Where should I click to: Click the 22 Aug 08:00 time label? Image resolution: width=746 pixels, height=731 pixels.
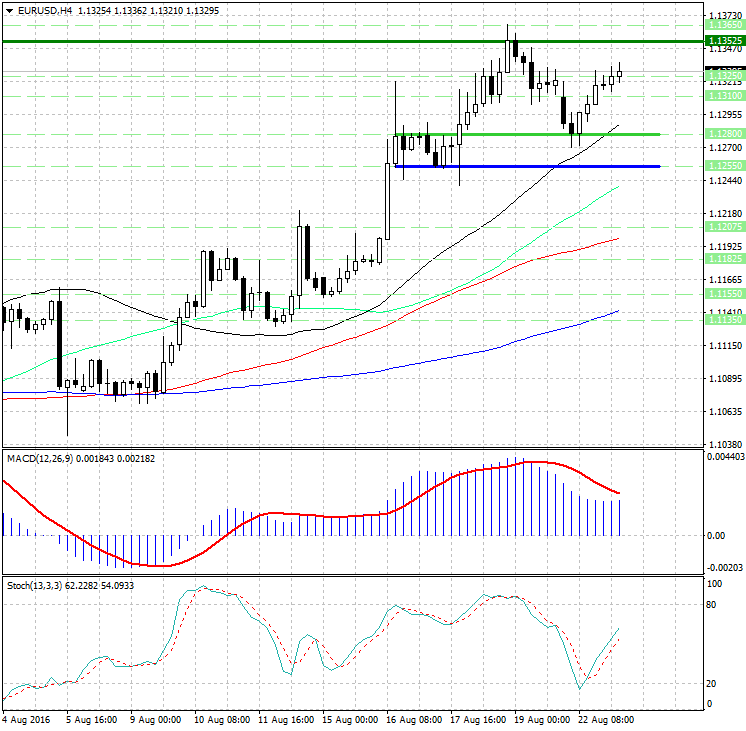[x=606, y=720]
